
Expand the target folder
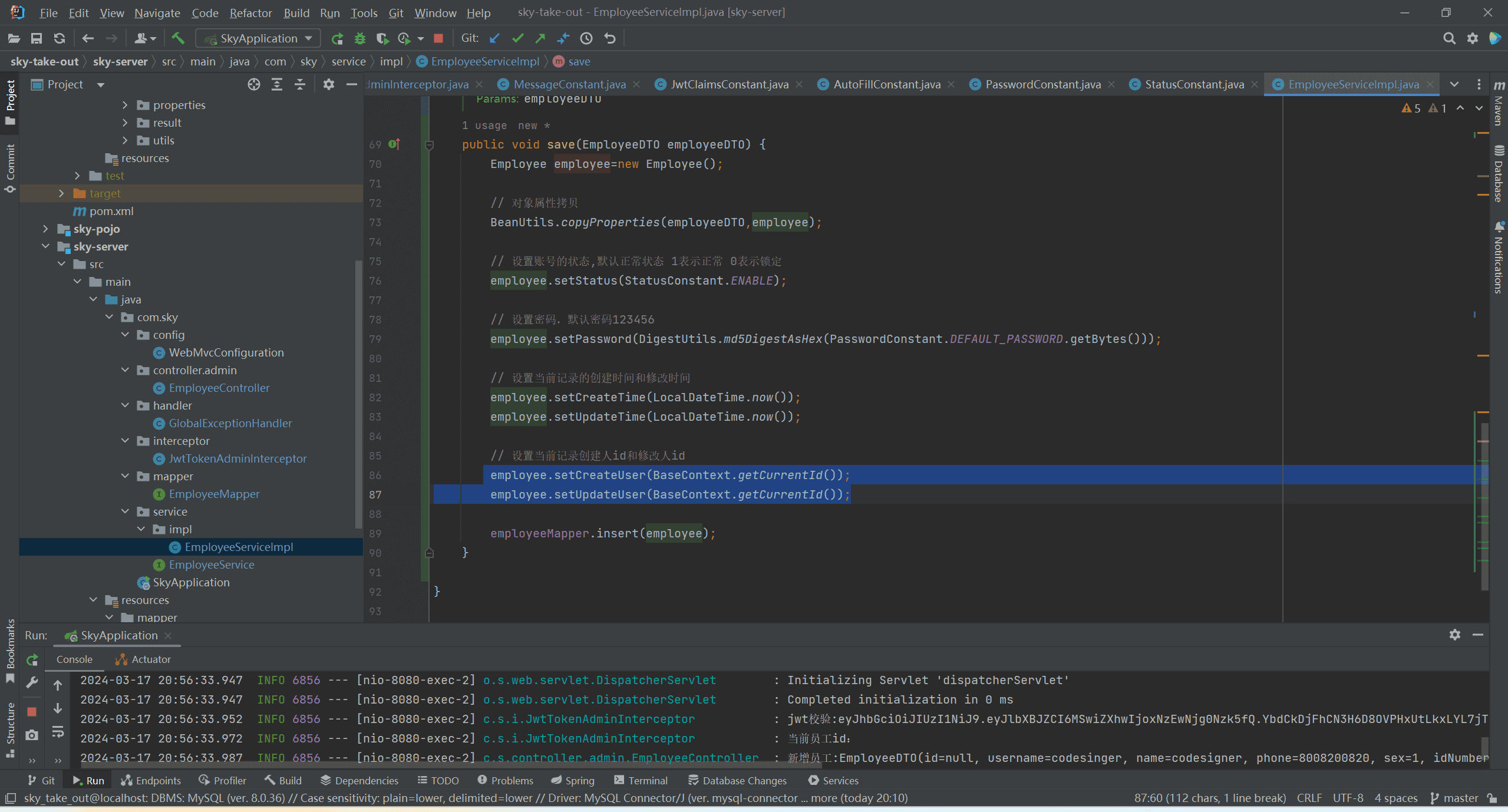tap(61, 193)
